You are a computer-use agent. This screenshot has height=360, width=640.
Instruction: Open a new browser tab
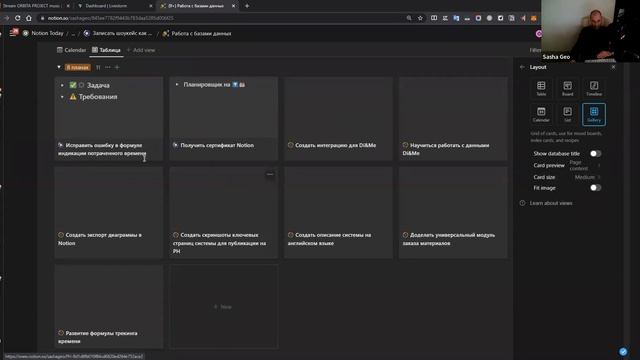tap(247, 6)
